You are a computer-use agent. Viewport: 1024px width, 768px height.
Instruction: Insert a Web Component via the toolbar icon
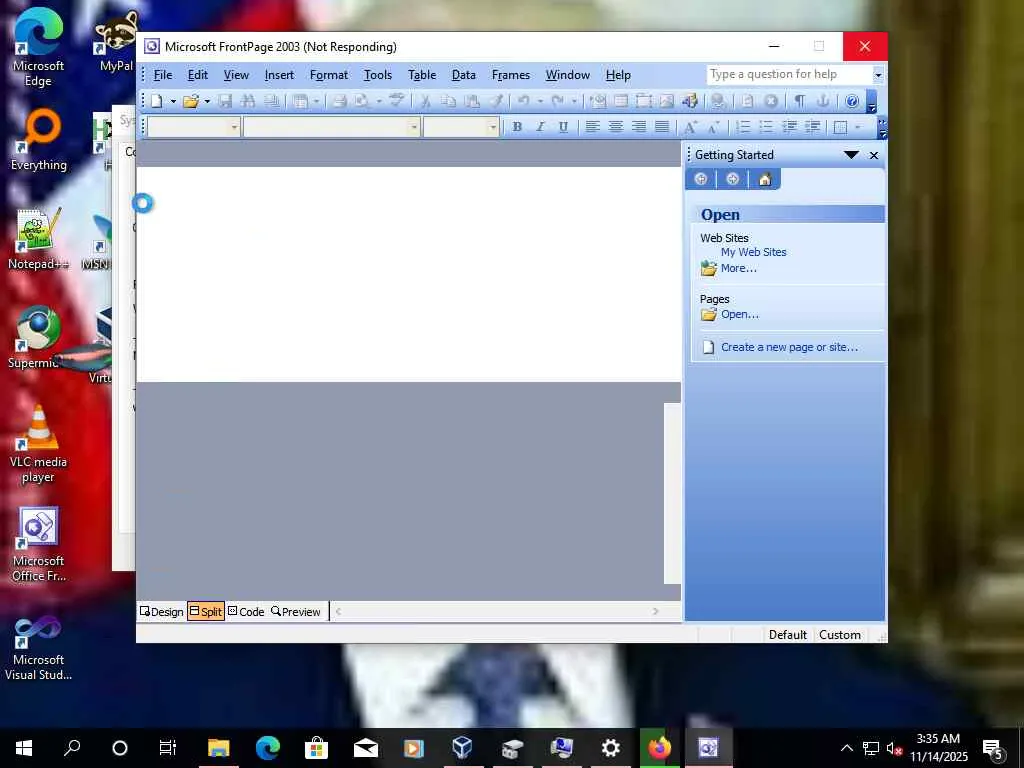598,101
